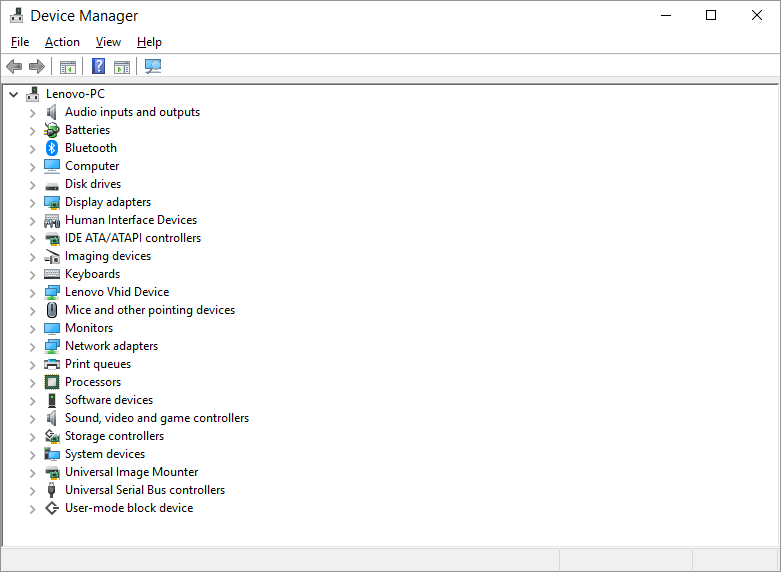Image resolution: width=781 pixels, height=572 pixels.
Task: Select the Software devices label
Action: [x=109, y=400]
